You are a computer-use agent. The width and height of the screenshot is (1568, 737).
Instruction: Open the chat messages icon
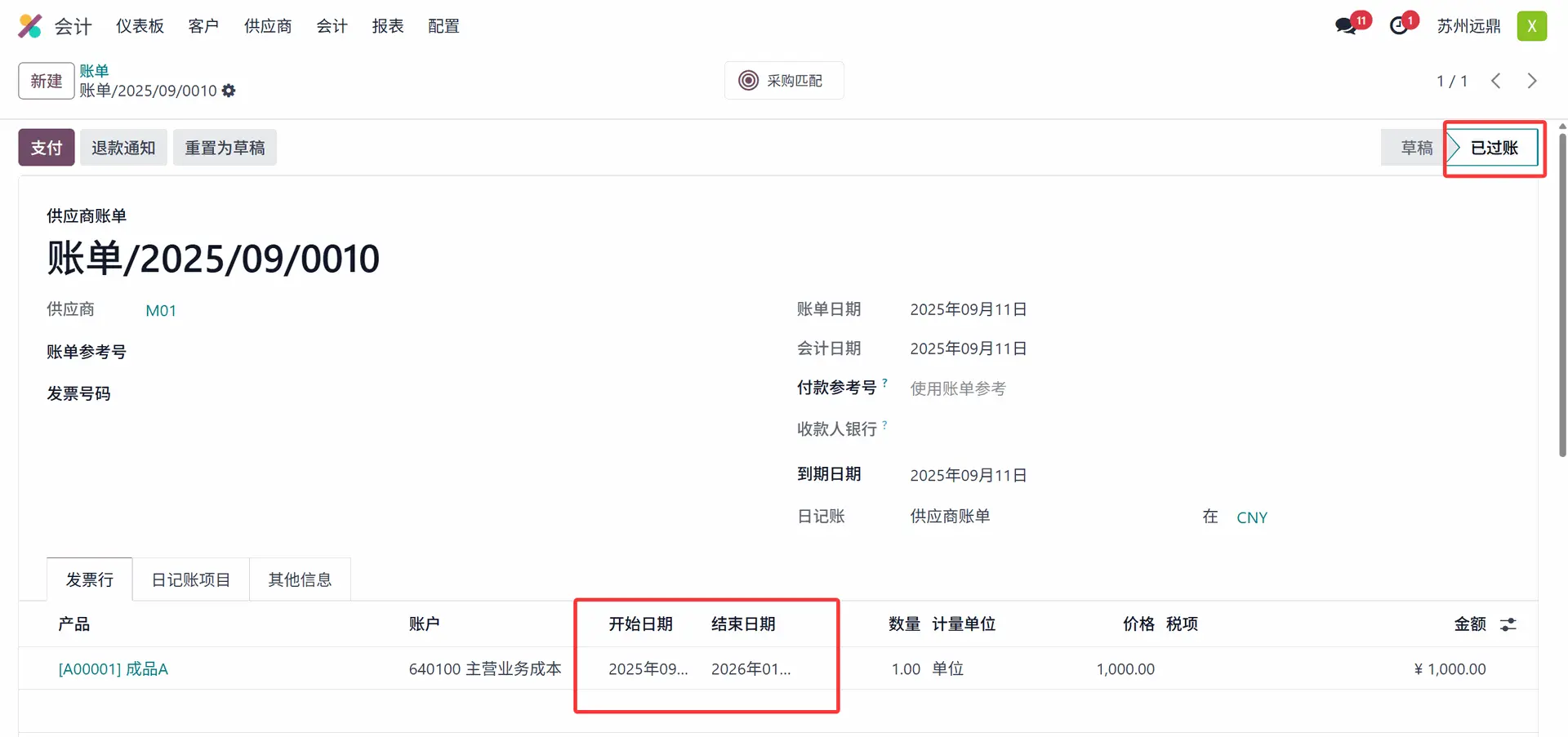coord(1345,26)
